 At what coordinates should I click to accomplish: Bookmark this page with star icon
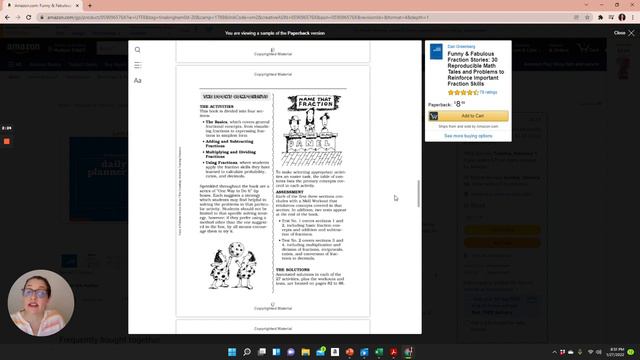point(587,17)
